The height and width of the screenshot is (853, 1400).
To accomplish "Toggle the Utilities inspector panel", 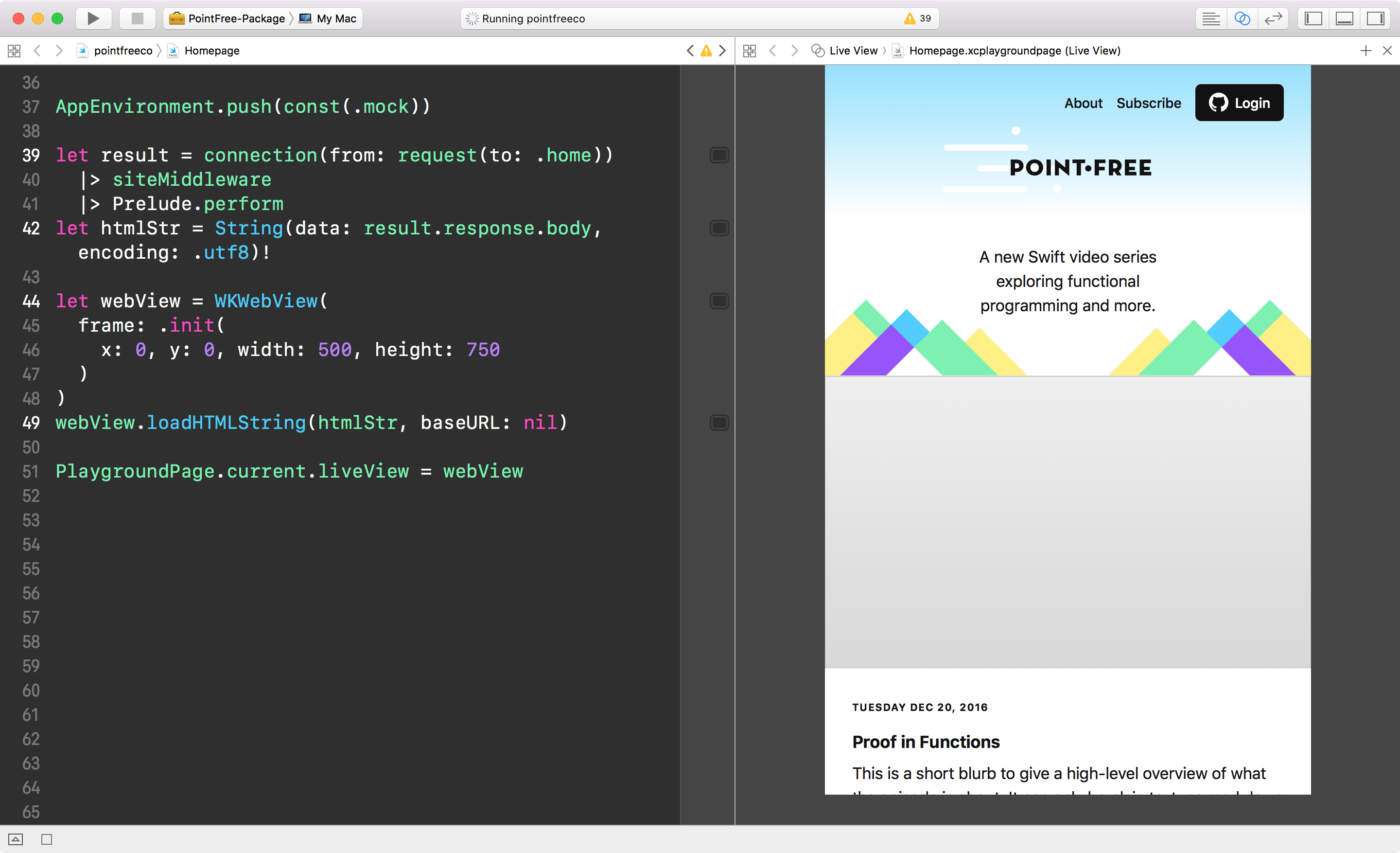I will coord(1376,18).
